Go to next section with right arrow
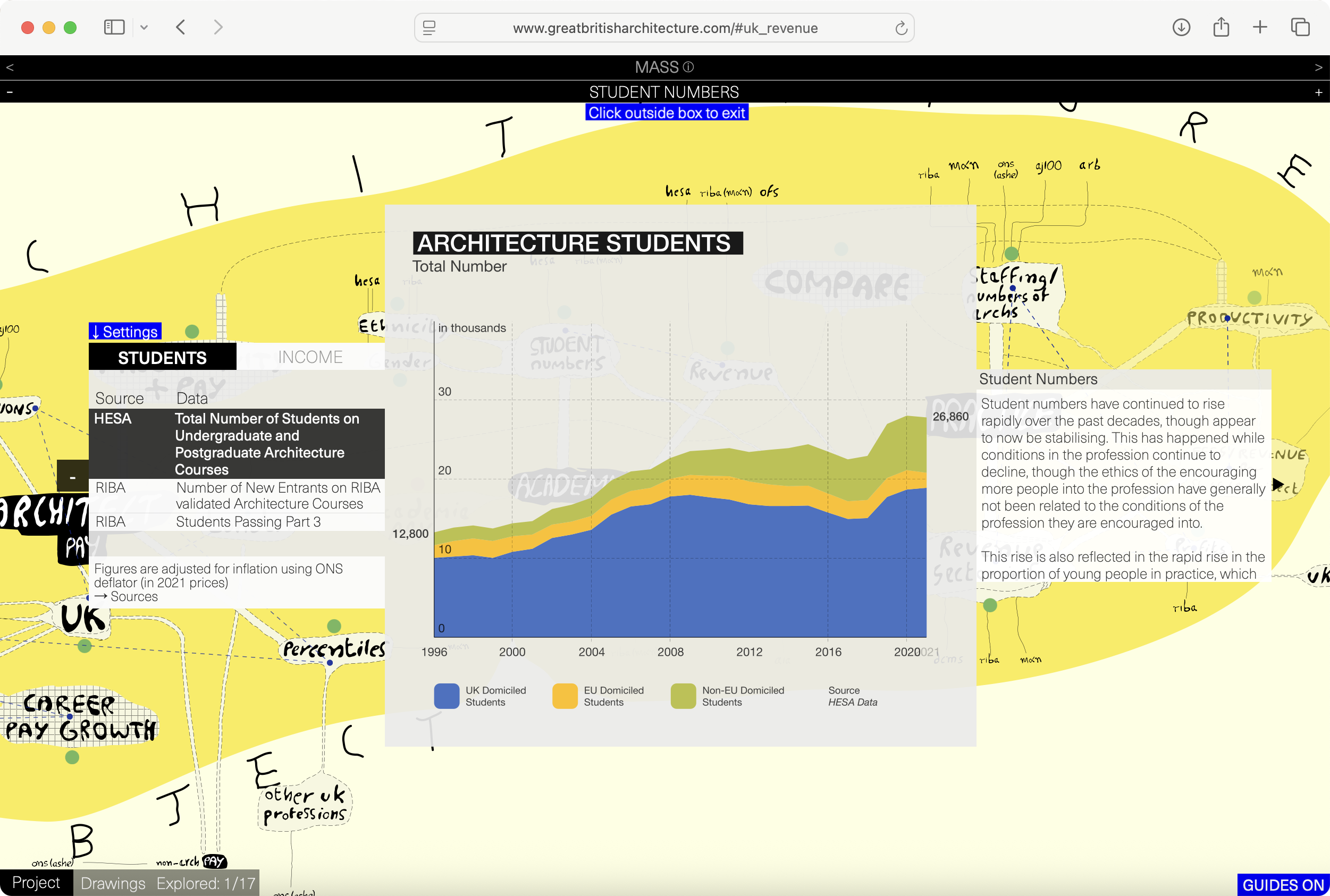The width and height of the screenshot is (1330, 896). (x=1318, y=67)
